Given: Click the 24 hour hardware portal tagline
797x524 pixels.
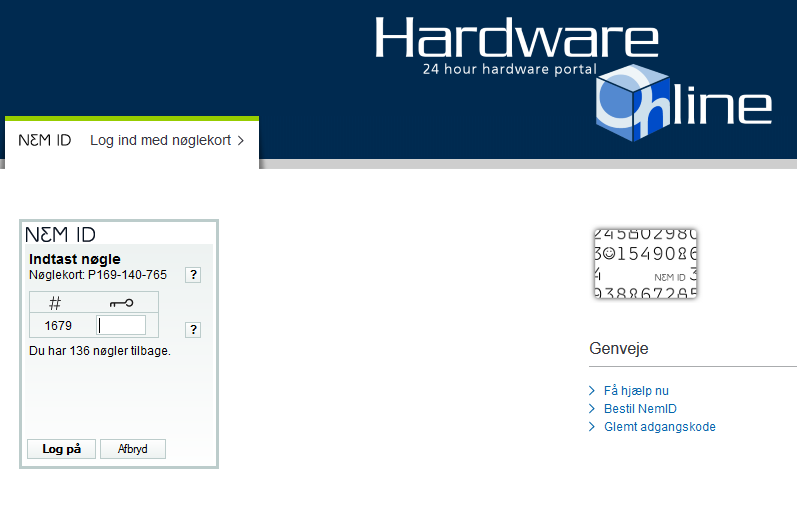Looking at the screenshot, I should [510, 69].
